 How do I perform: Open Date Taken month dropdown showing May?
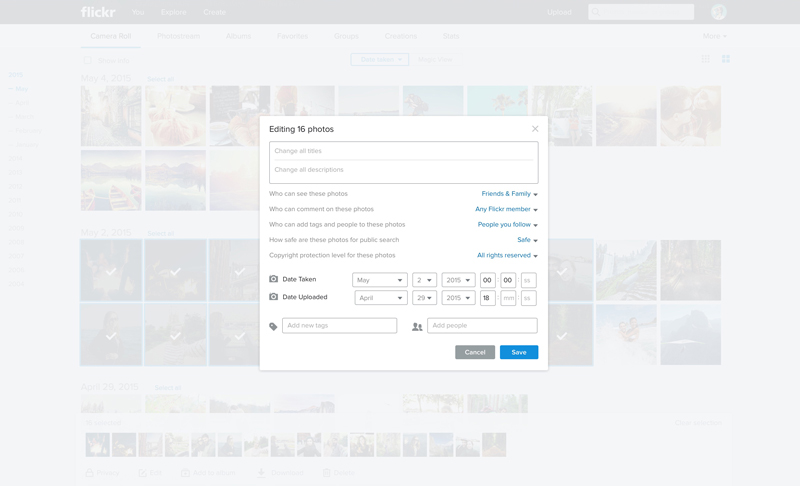point(380,280)
